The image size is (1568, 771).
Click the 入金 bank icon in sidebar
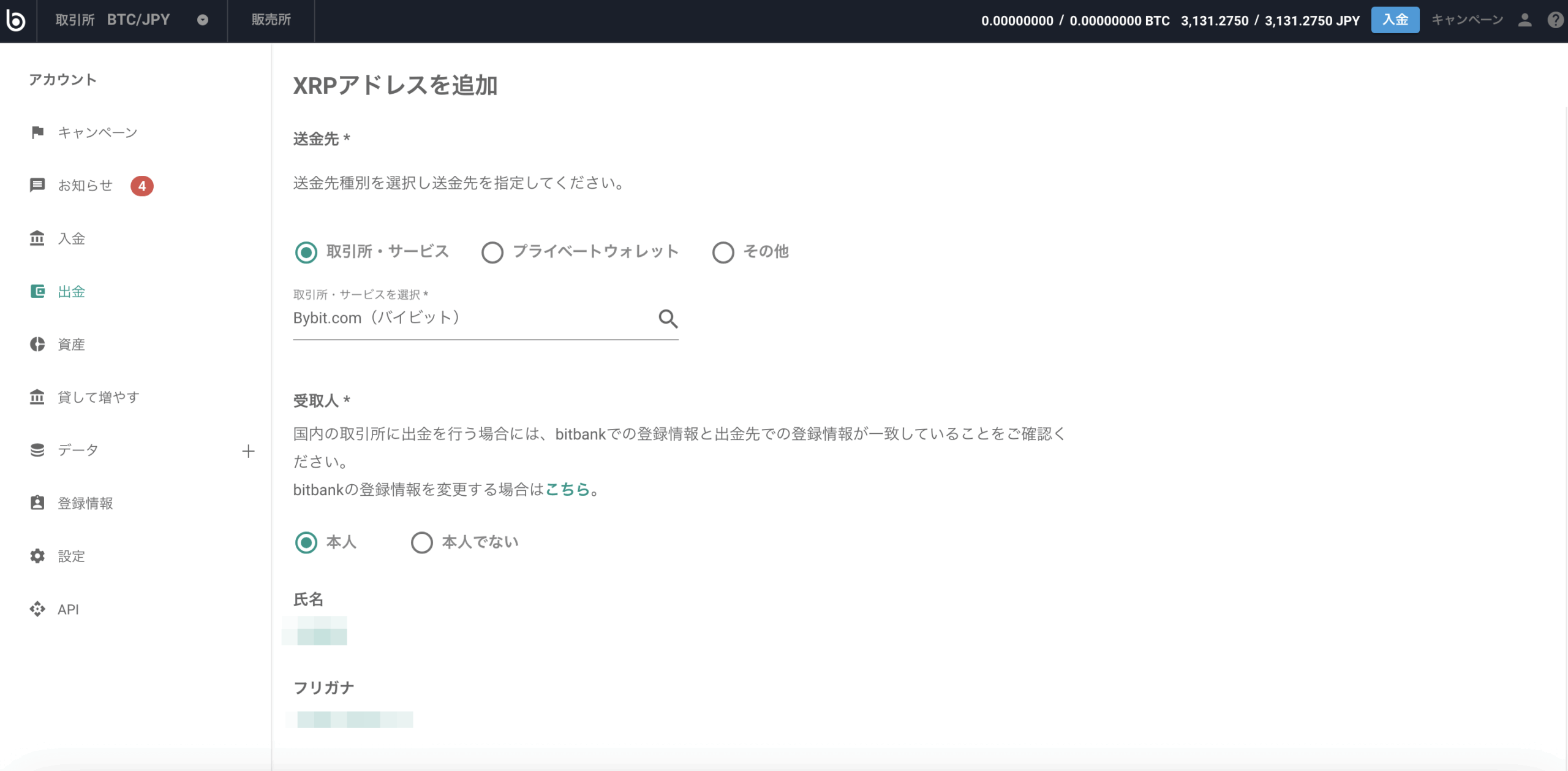(37, 238)
